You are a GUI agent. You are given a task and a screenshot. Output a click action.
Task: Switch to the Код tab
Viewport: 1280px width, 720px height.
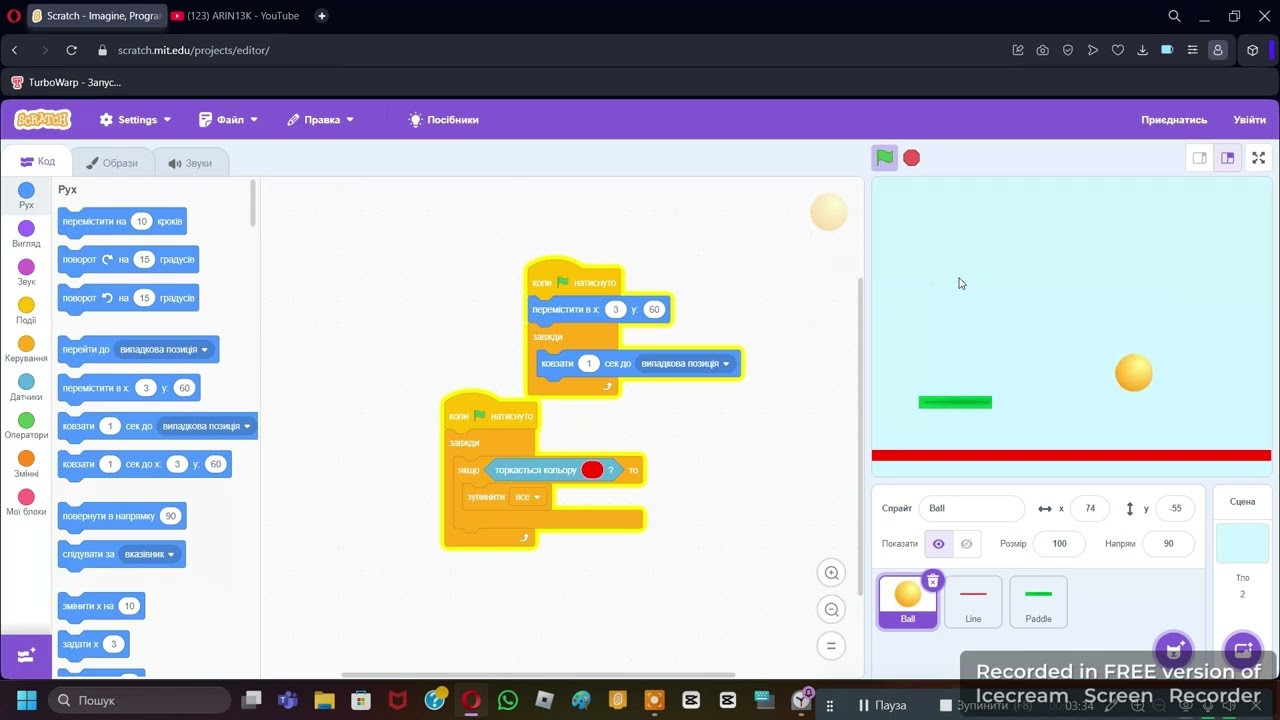38,161
